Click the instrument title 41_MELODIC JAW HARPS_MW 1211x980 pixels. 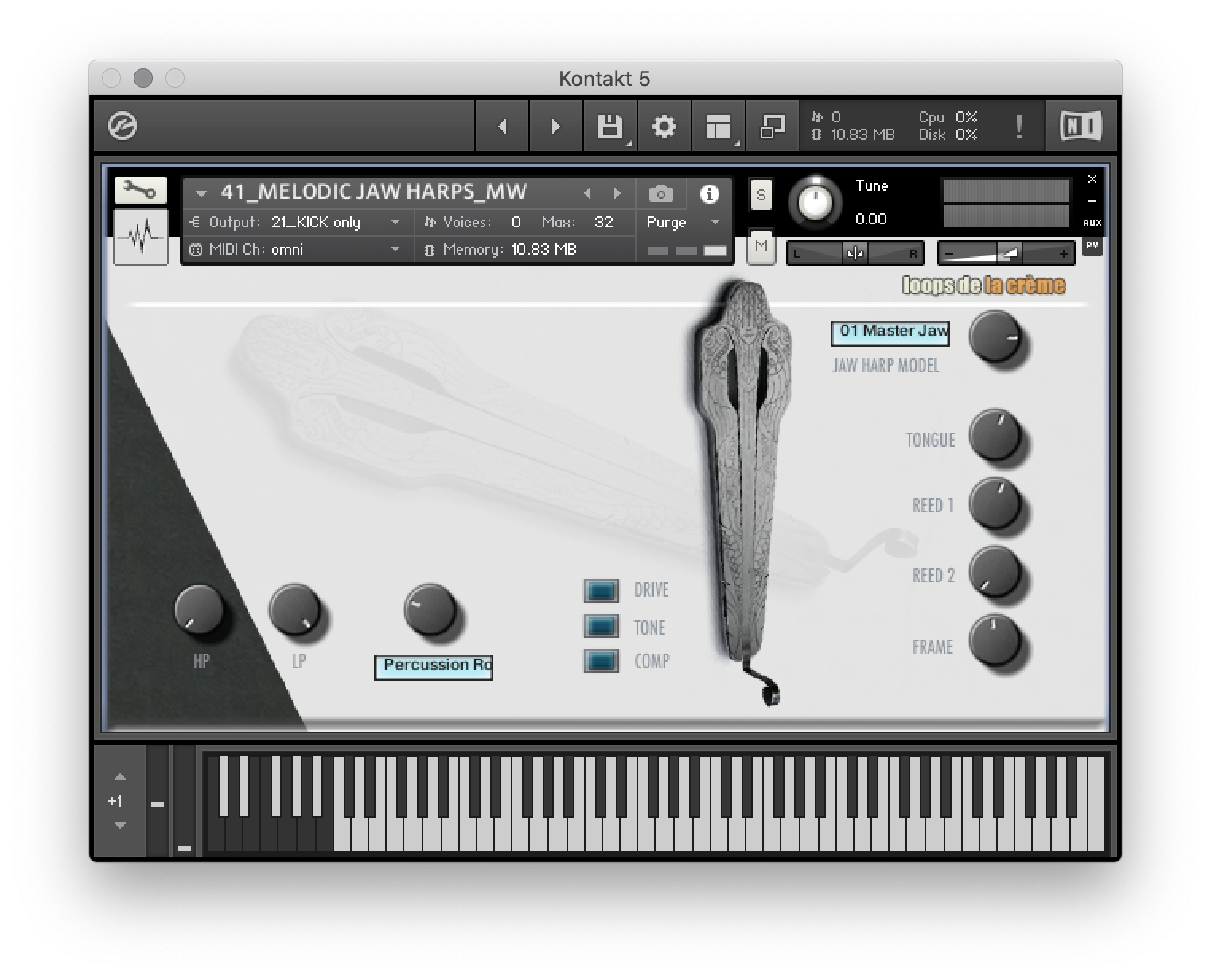pyautogui.click(x=374, y=192)
